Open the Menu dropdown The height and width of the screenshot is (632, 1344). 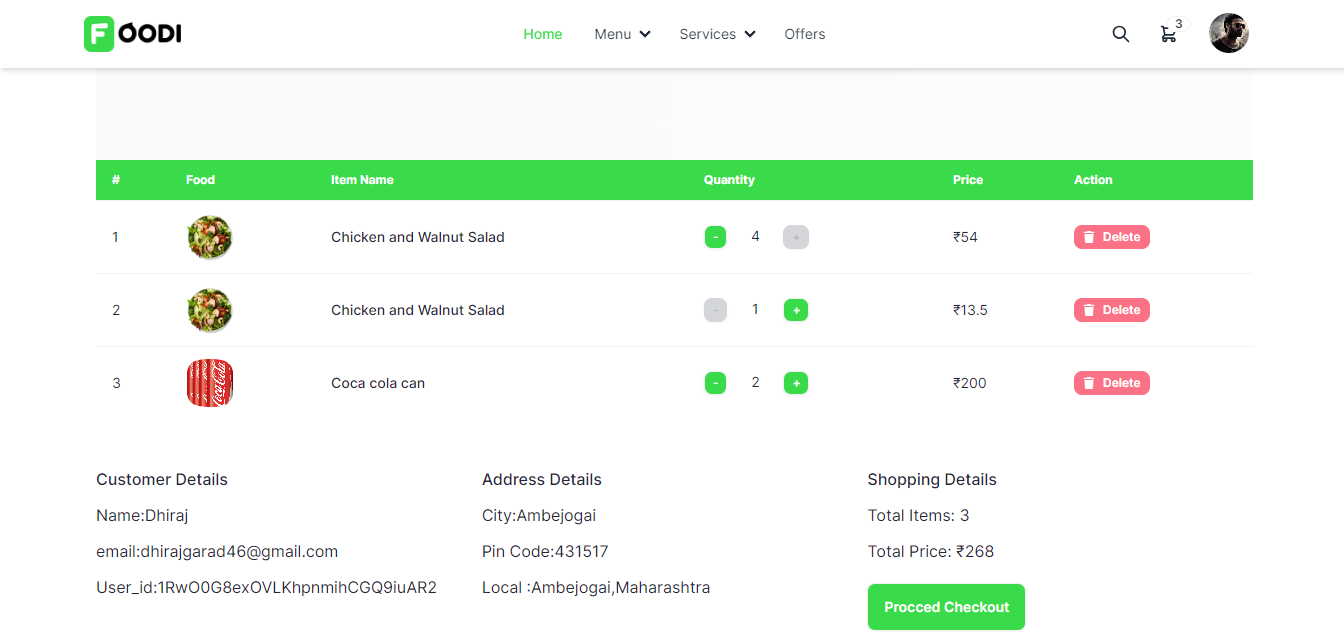coord(622,33)
